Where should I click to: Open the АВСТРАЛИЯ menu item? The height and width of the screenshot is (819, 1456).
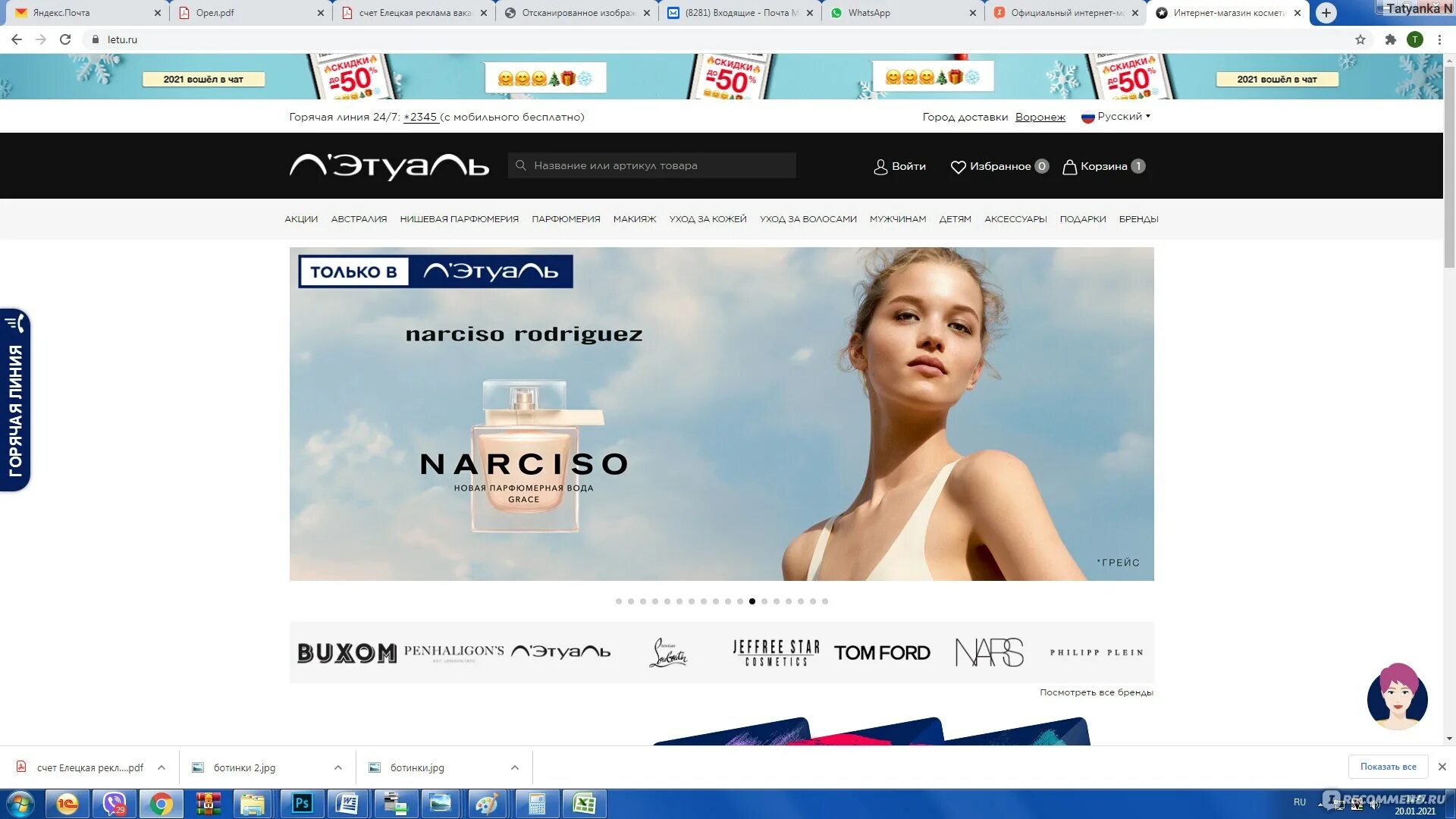tap(359, 219)
